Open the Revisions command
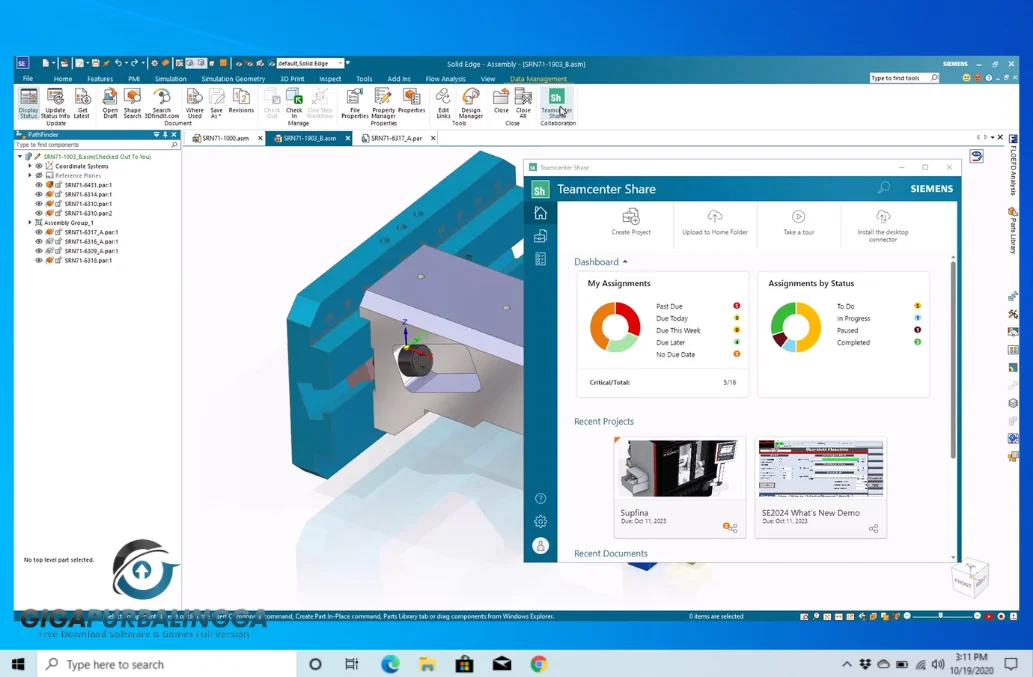The height and width of the screenshot is (677, 1033). pyautogui.click(x=241, y=102)
